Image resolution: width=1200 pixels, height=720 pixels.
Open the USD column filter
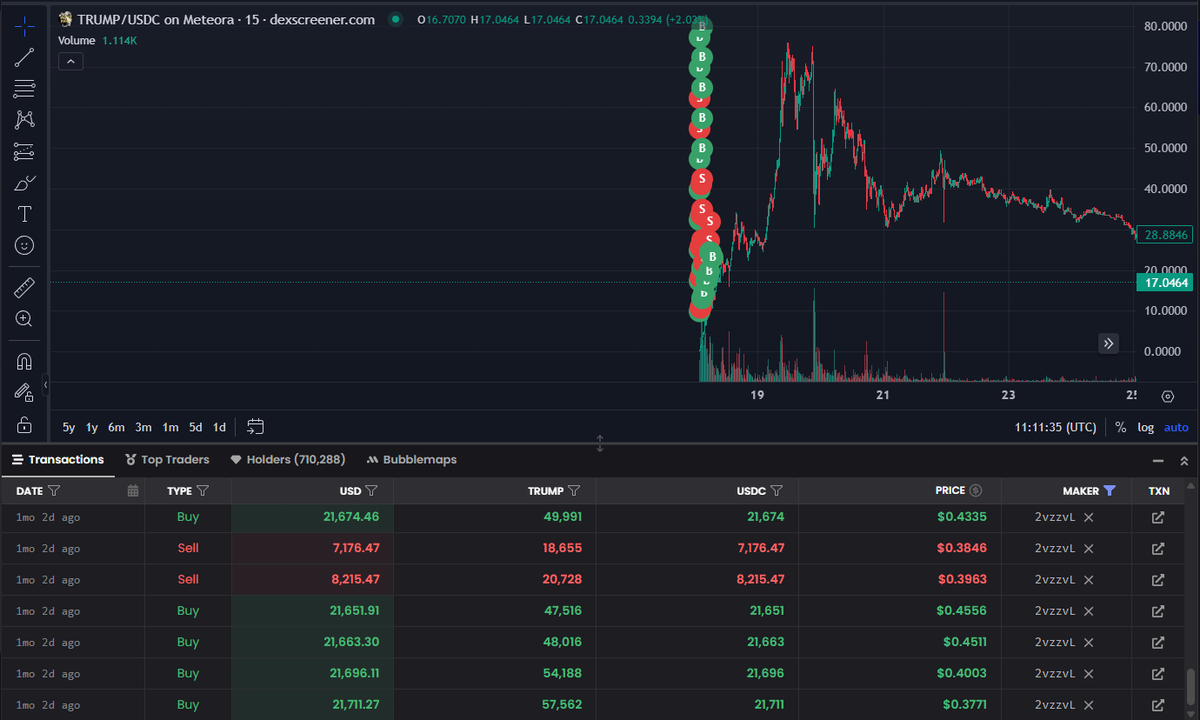372,491
